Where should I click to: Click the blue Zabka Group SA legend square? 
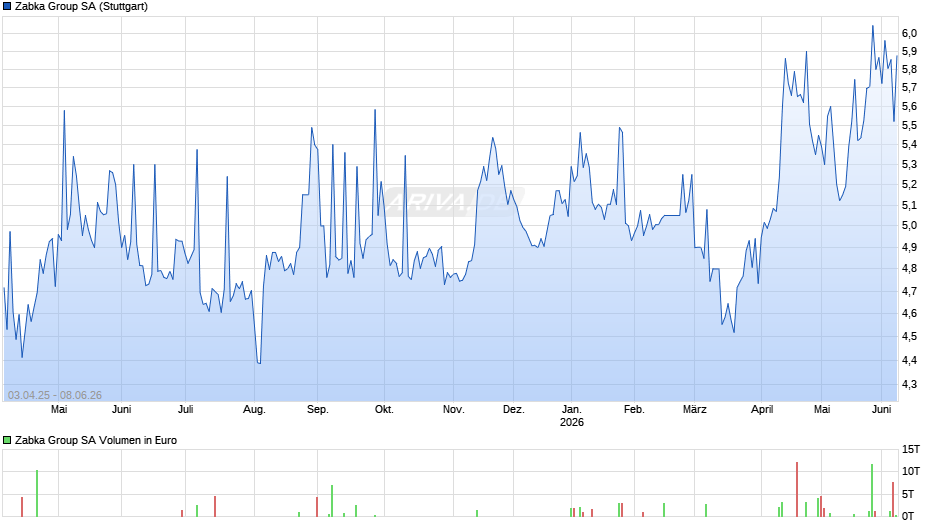(x=7, y=7)
